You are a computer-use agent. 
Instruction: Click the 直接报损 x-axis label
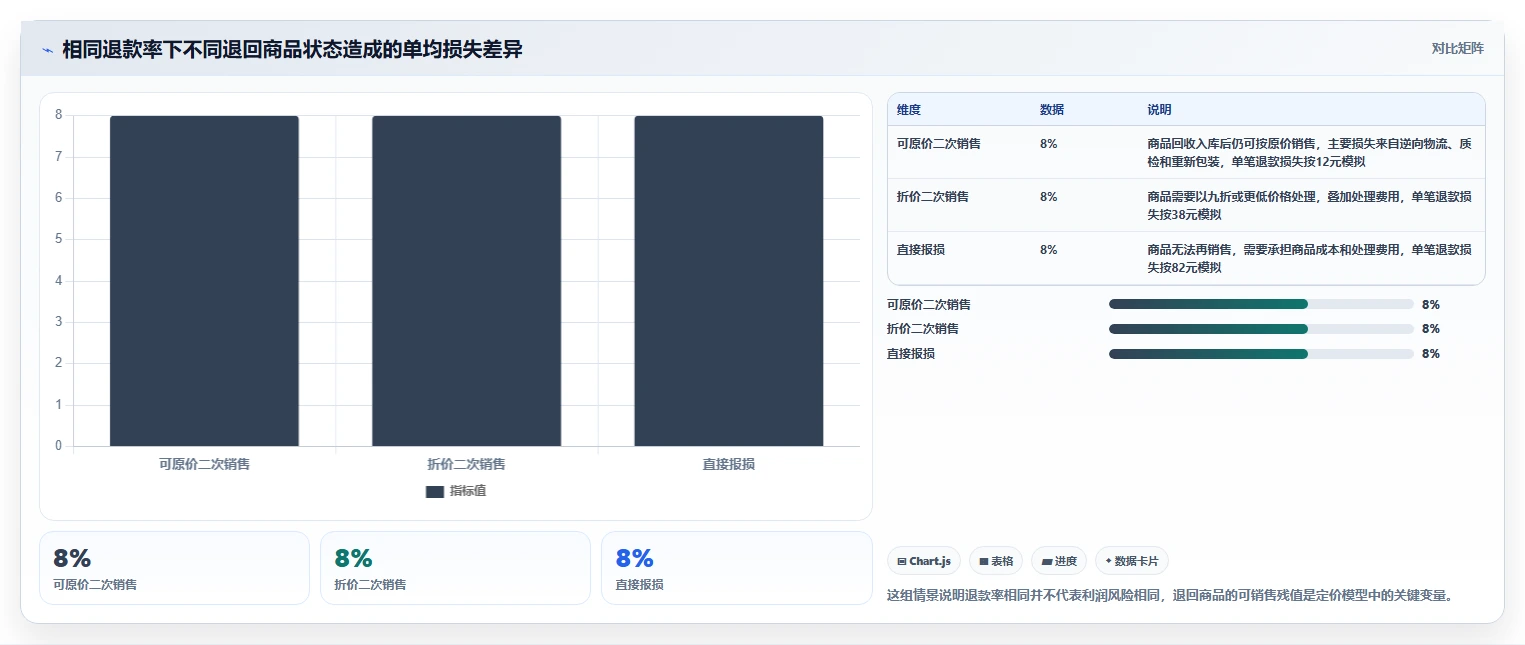[728, 464]
